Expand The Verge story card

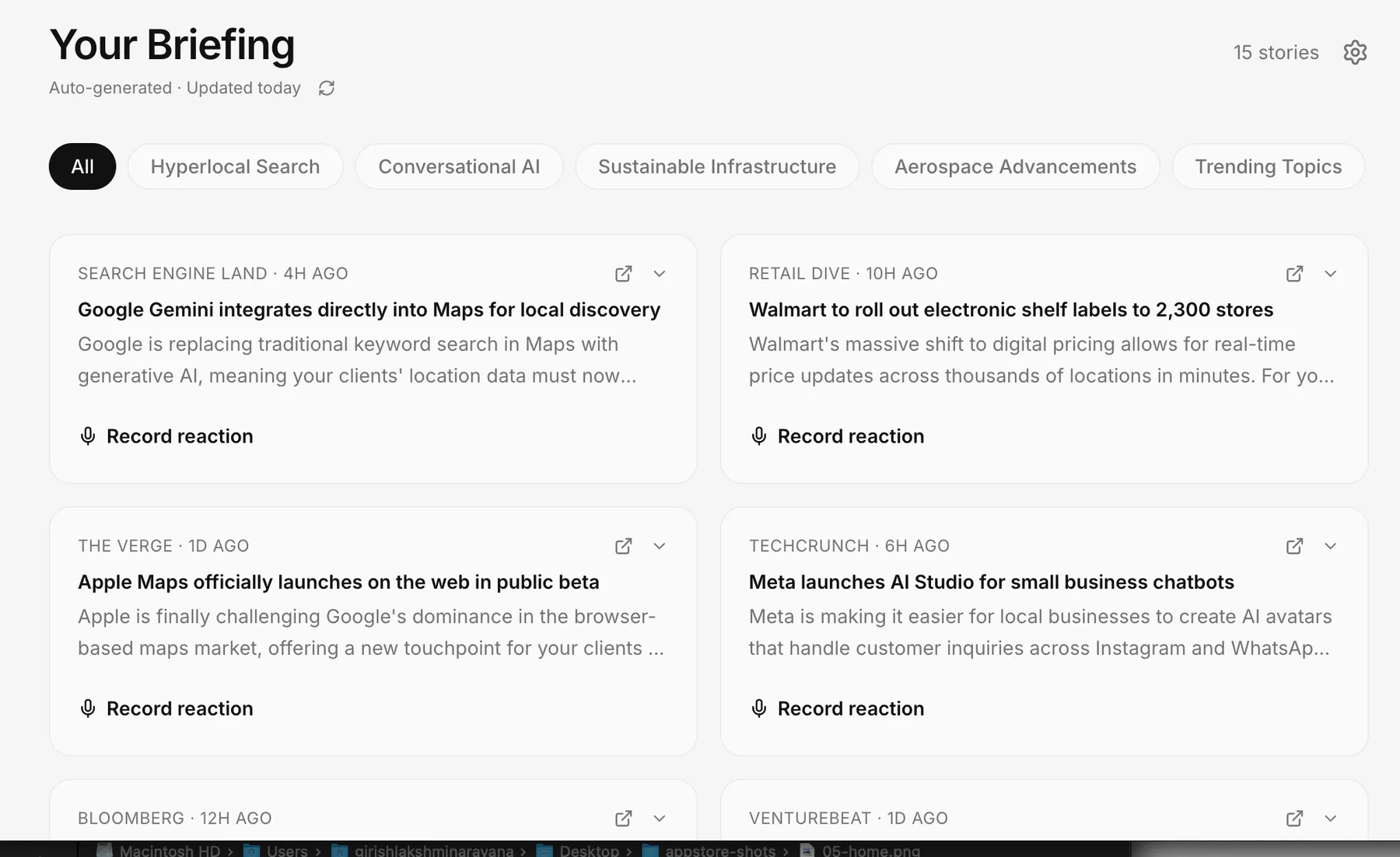pyautogui.click(x=660, y=546)
